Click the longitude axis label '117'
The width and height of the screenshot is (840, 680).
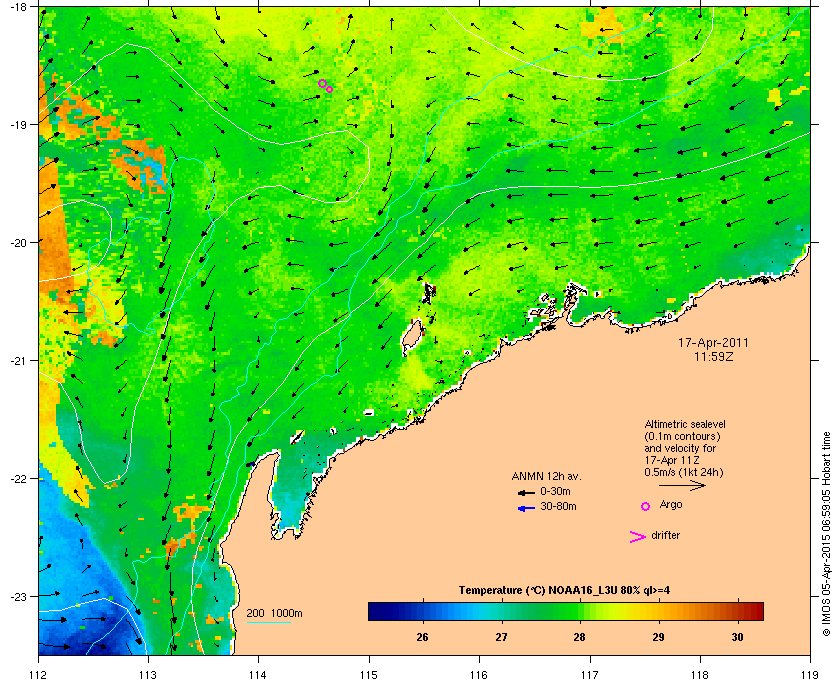click(x=590, y=675)
